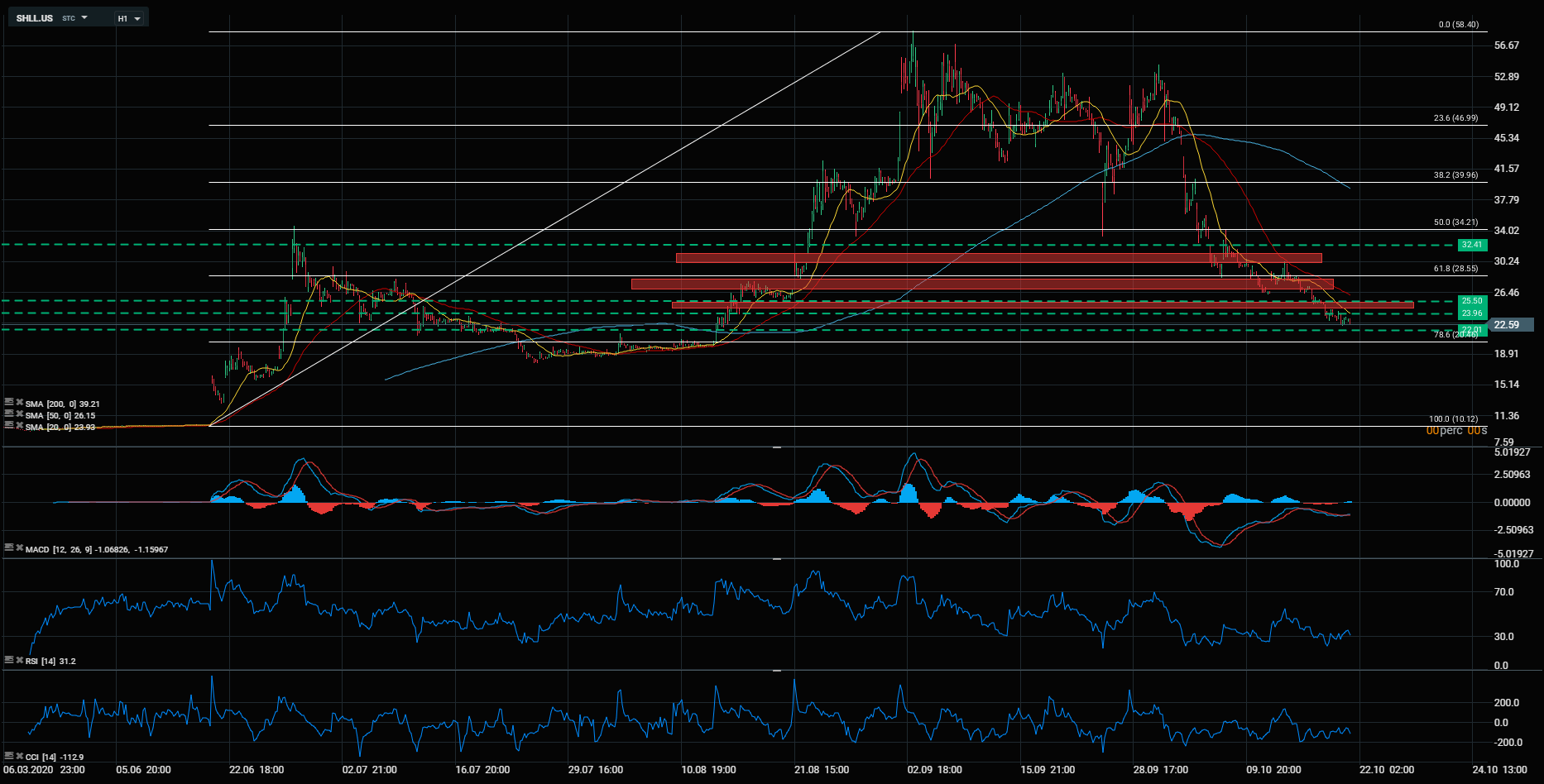Select the top red resistance zone rectangle
The height and width of the screenshot is (784, 1544).
(999, 257)
